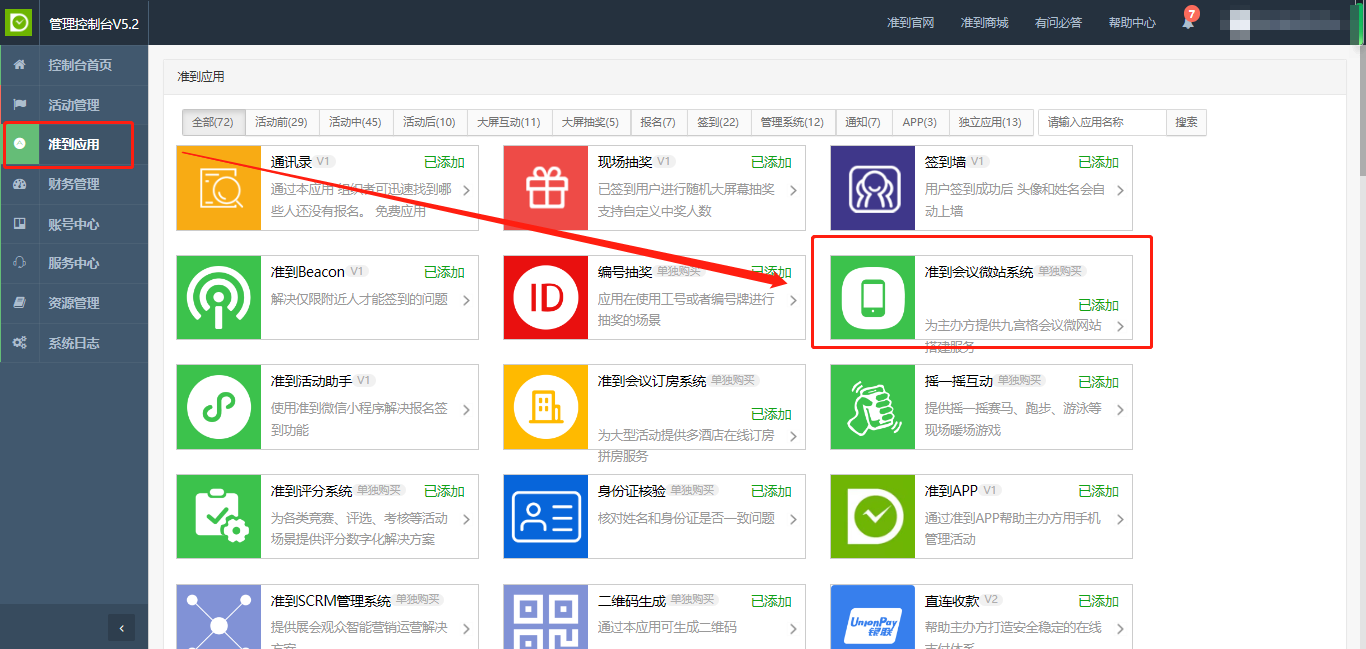Open 活动管理 in the sidebar
Image resolution: width=1366 pixels, height=649 pixels.
point(74,105)
